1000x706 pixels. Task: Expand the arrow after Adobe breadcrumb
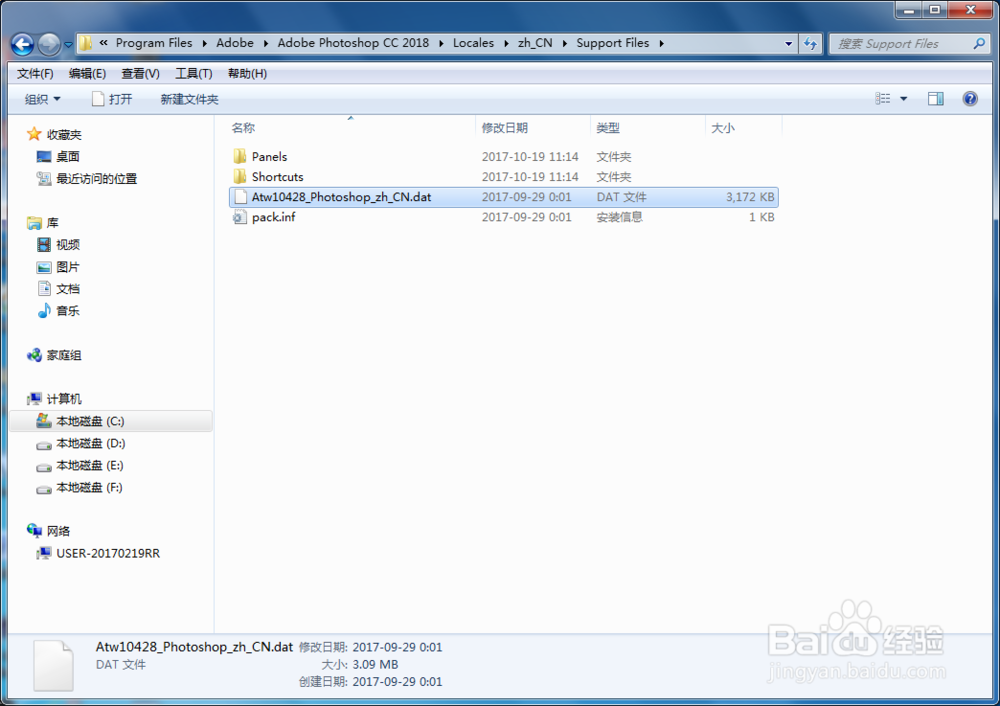pyautogui.click(x=265, y=43)
